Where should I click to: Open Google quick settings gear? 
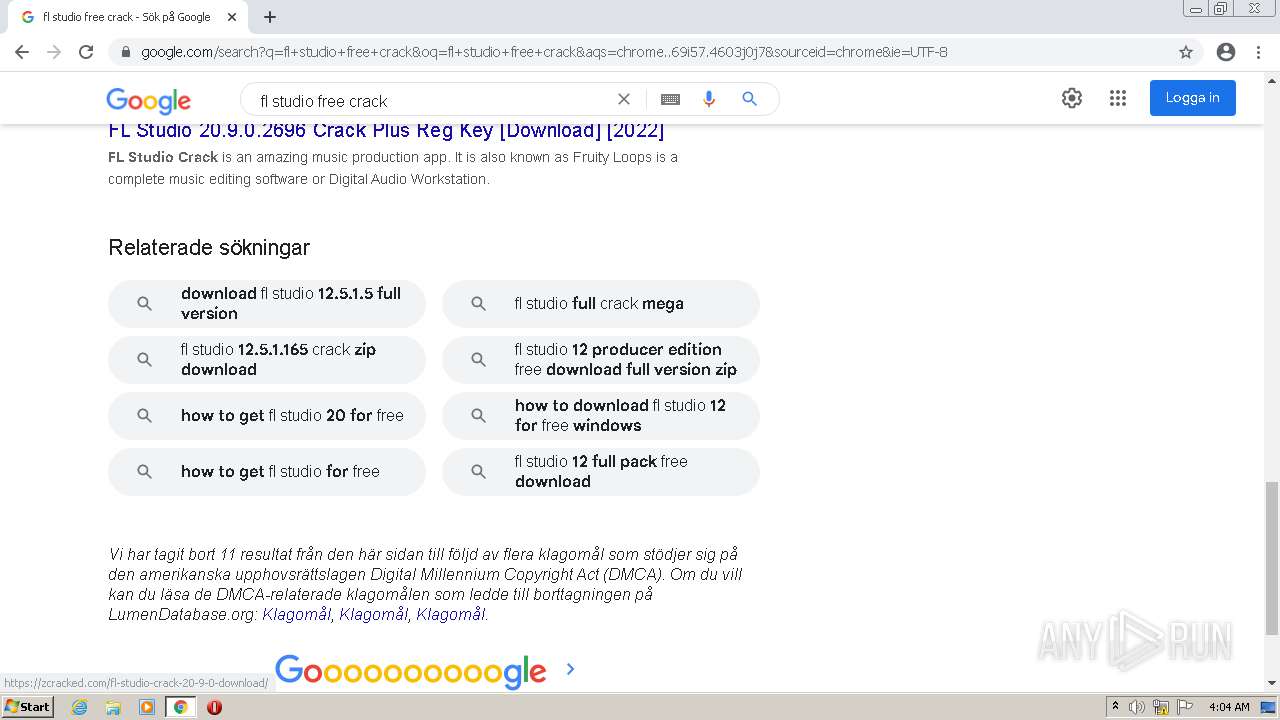1072,98
